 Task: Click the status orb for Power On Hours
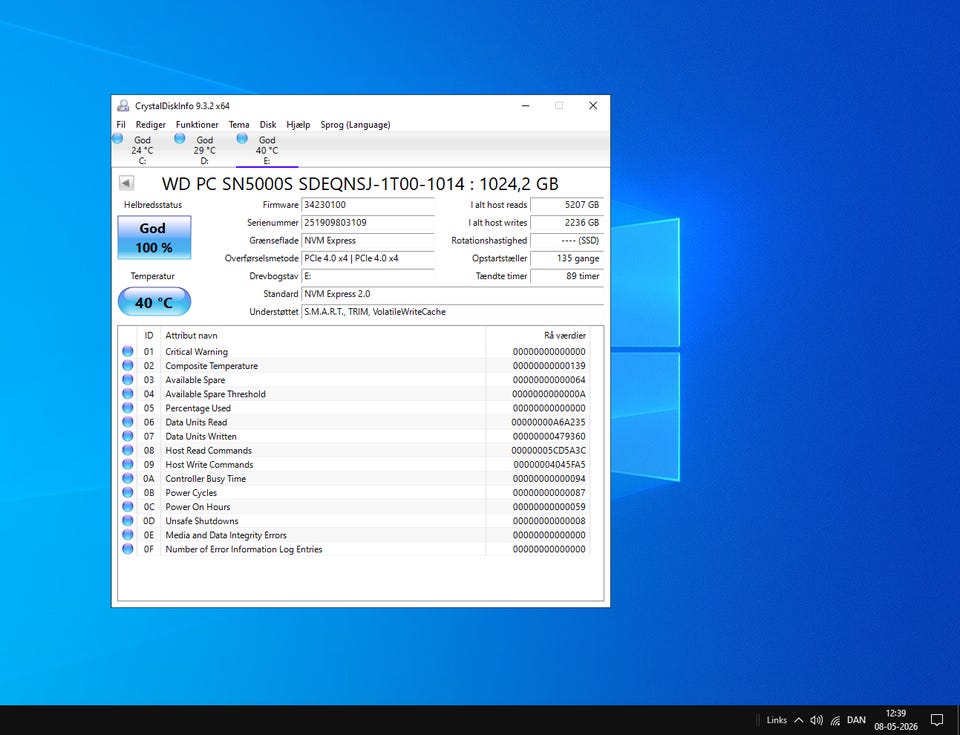(127, 506)
